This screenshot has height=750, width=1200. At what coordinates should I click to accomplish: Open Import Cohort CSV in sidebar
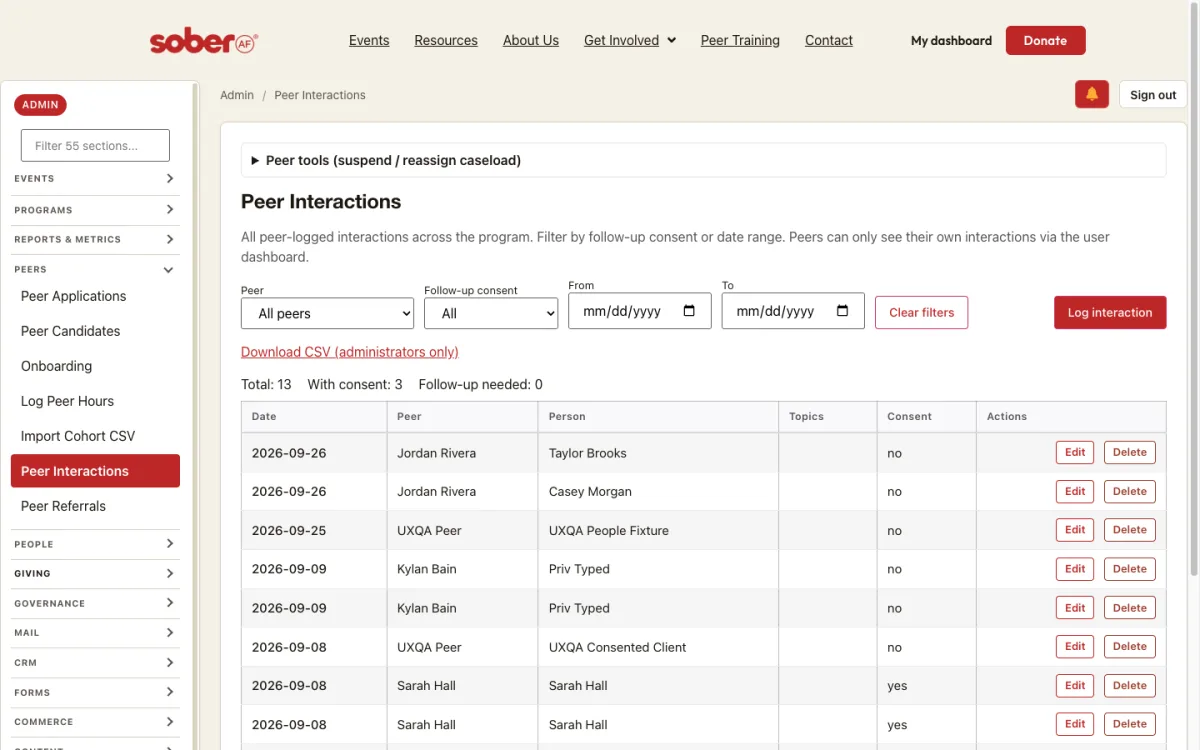tap(95, 436)
